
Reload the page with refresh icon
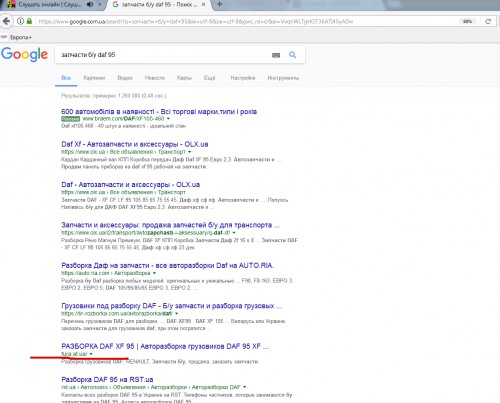coord(488,21)
